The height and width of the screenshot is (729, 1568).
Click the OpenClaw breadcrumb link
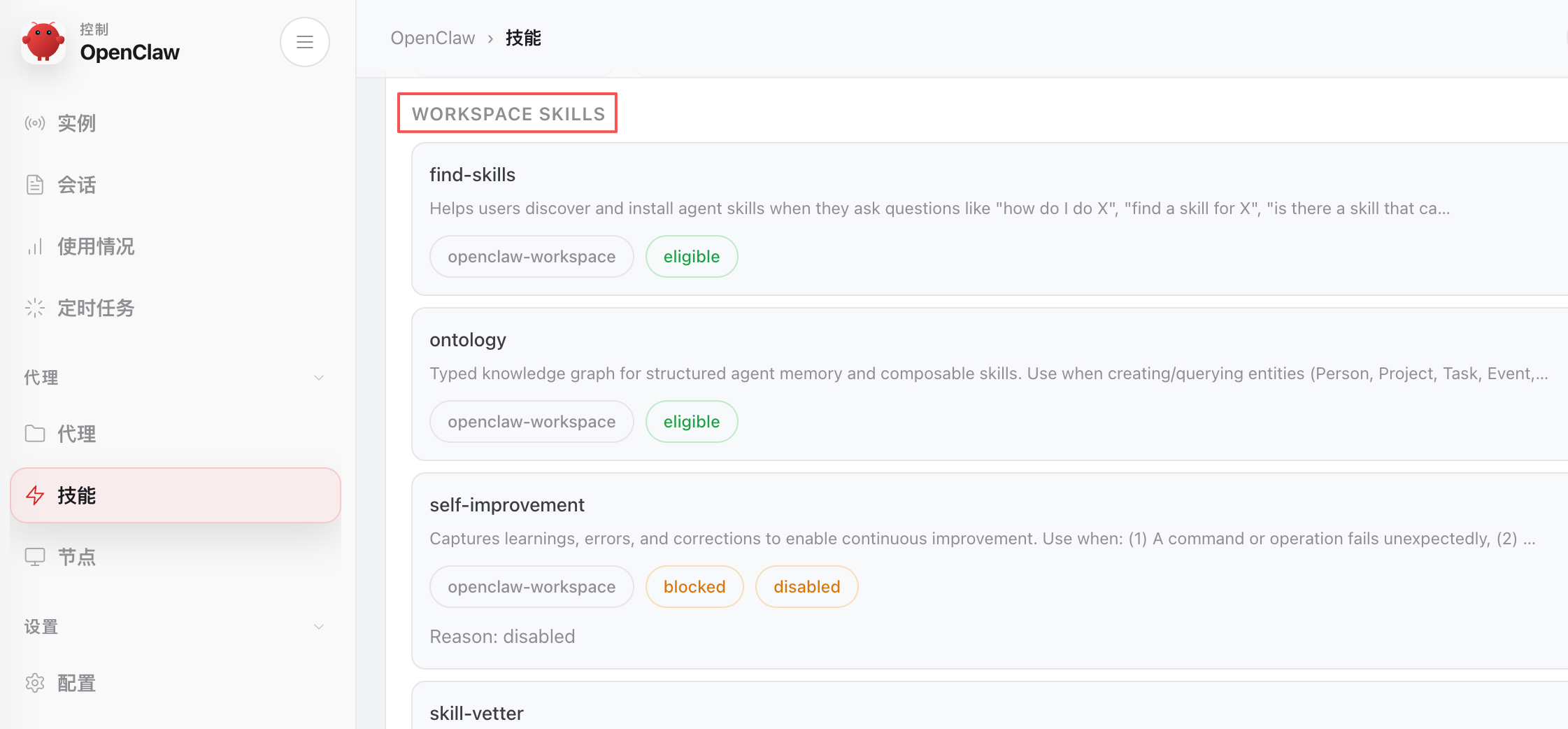[432, 38]
